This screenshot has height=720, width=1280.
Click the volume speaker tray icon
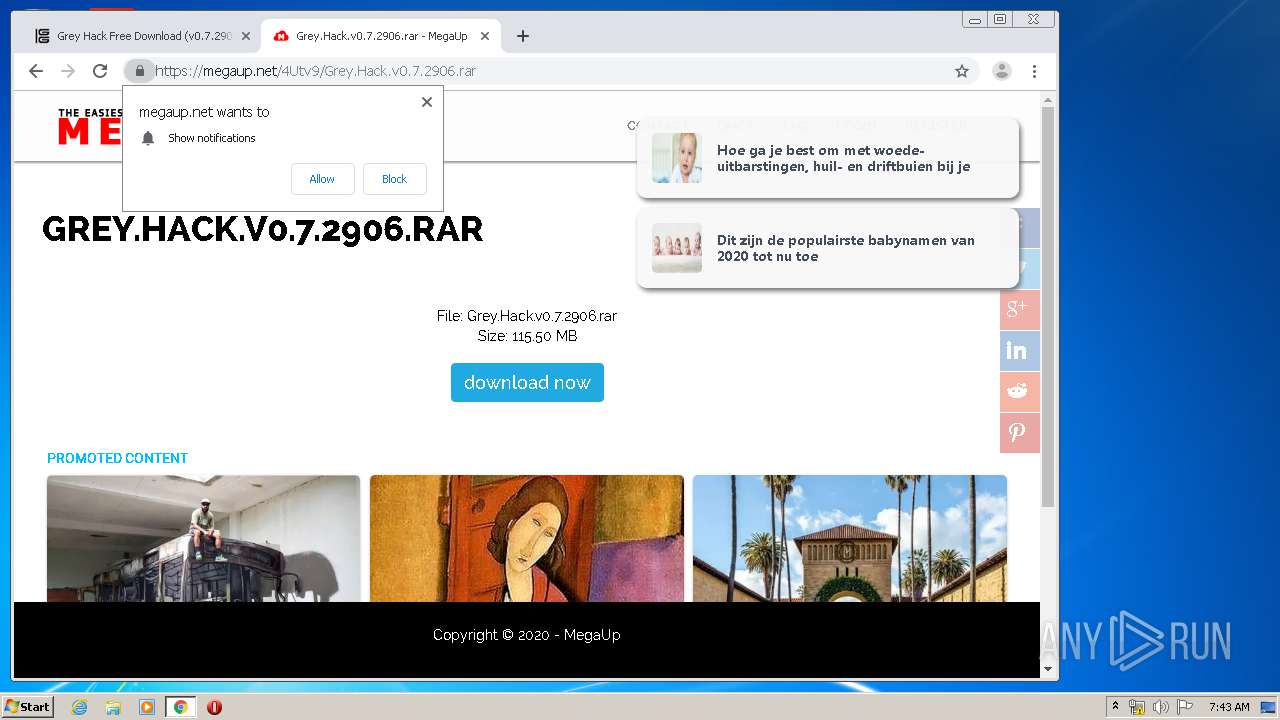[1161, 707]
